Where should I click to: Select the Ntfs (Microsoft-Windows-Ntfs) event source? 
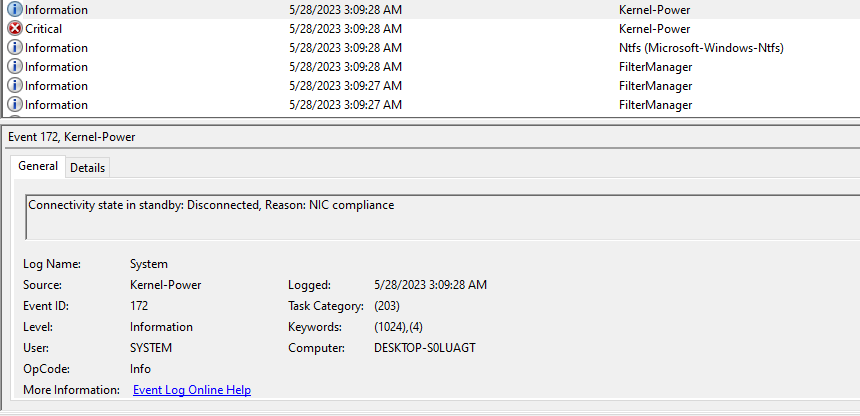click(701, 48)
